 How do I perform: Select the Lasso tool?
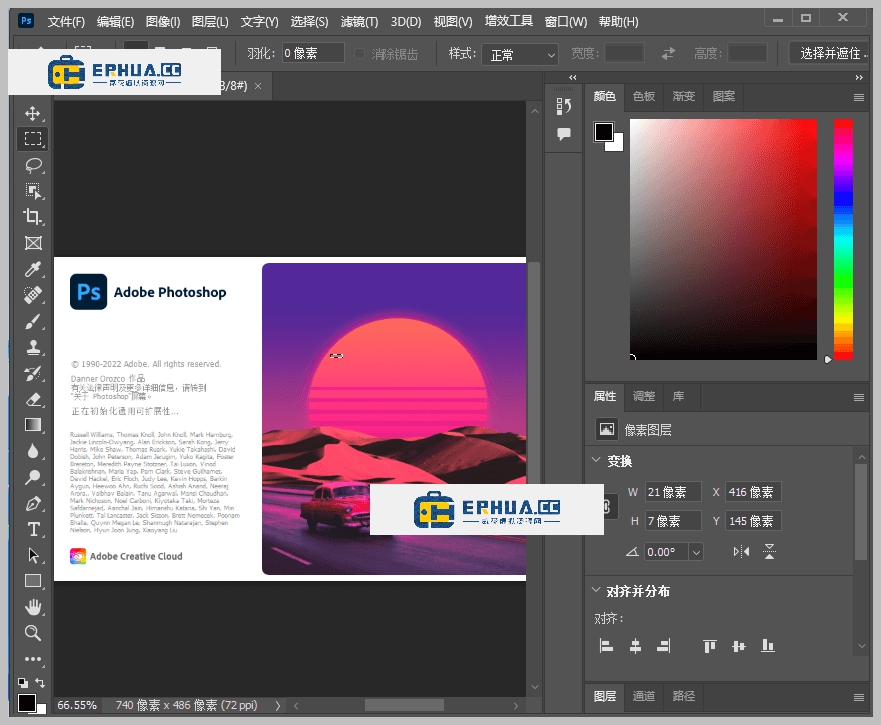(33, 165)
